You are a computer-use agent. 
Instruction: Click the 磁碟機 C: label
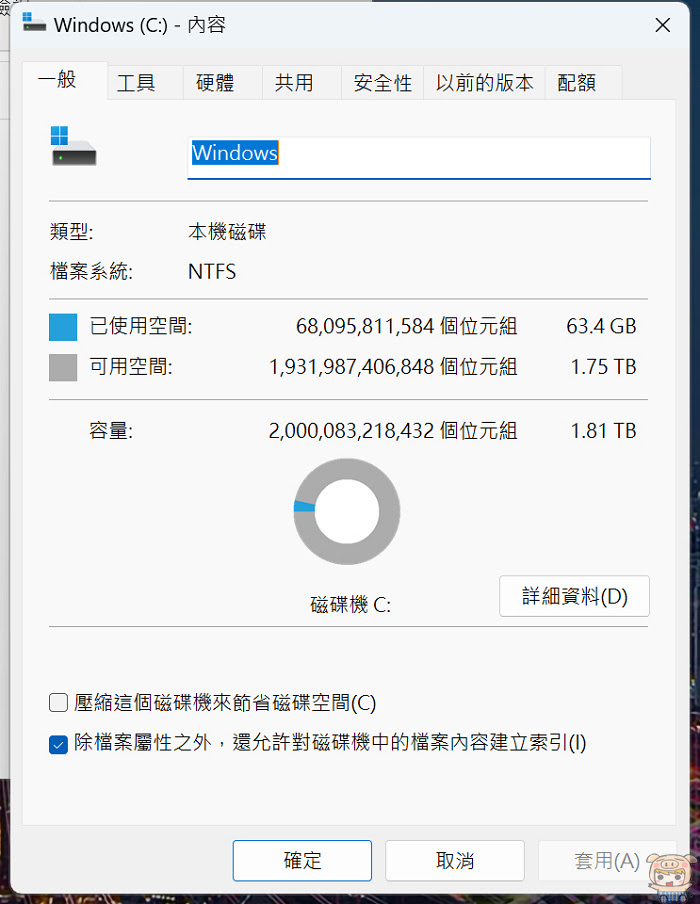tap(351, 605)
